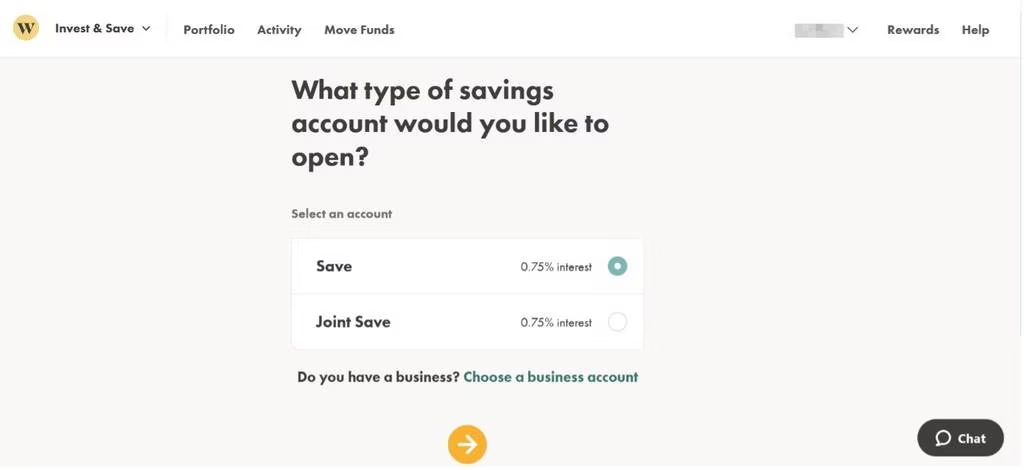Open the Activity page

(279, 30)
